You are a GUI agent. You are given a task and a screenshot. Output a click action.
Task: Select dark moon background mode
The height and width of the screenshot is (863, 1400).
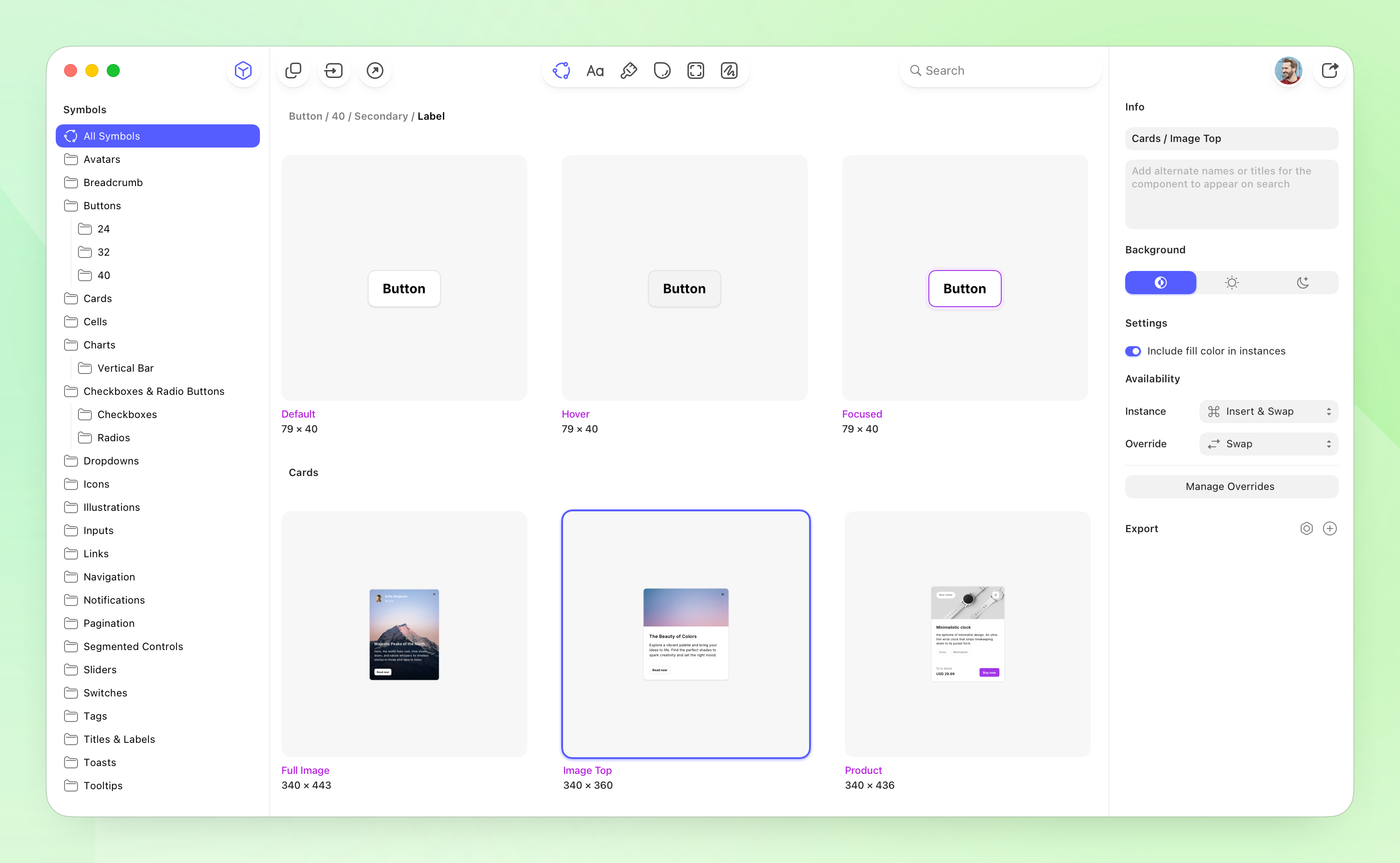tap(1303, 283)
